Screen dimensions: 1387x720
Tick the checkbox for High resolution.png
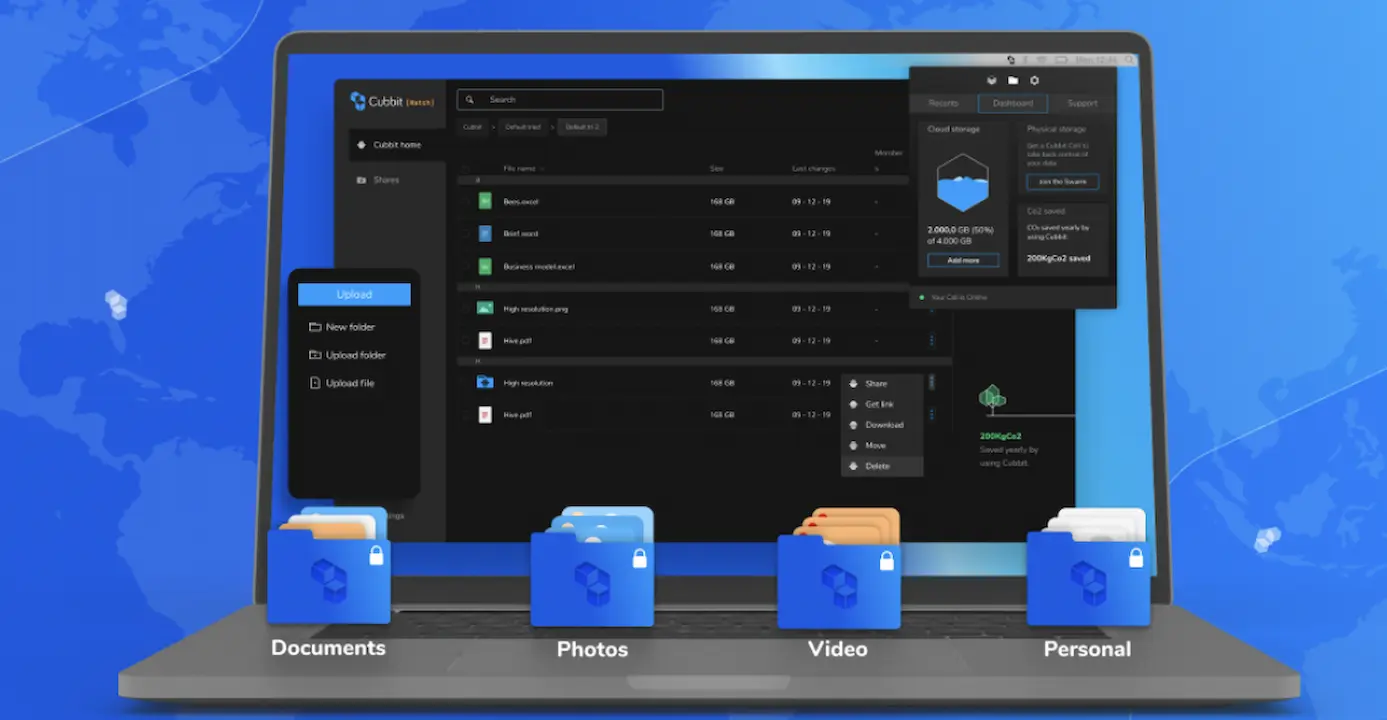[466, 308]
